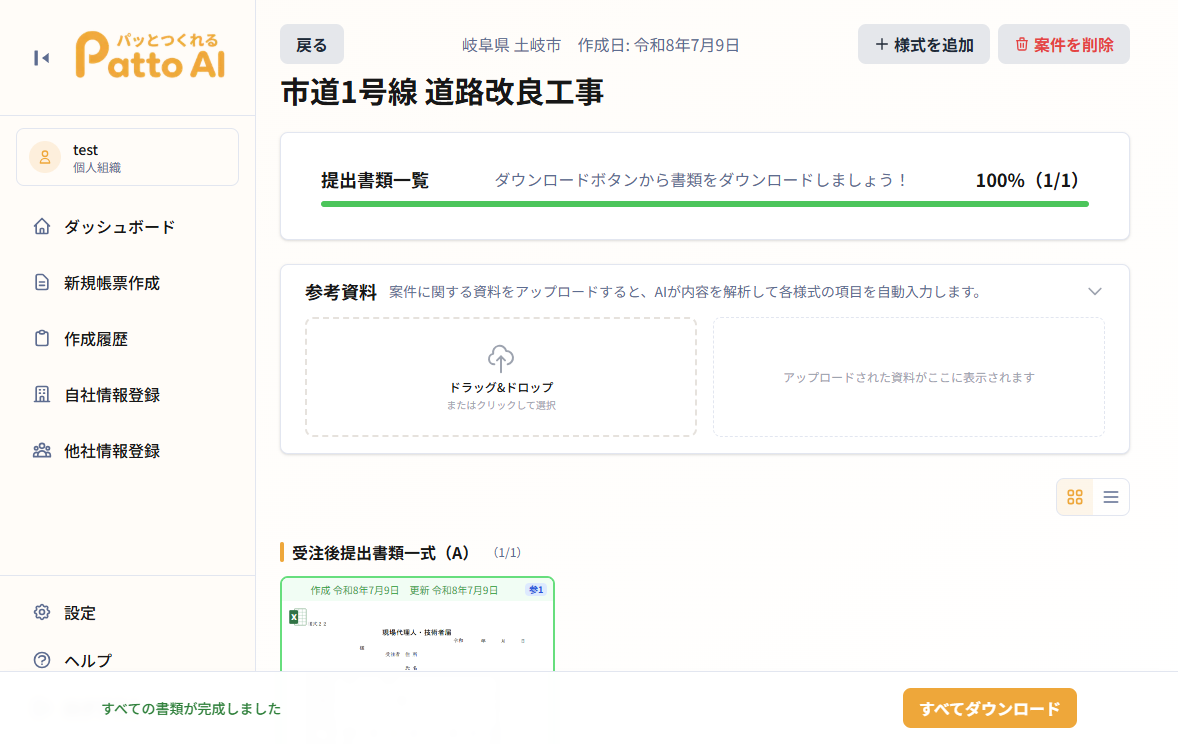The image size is (1178, 744).
Task: Click the 参1 badge on the card
Action: pos(536,590)
